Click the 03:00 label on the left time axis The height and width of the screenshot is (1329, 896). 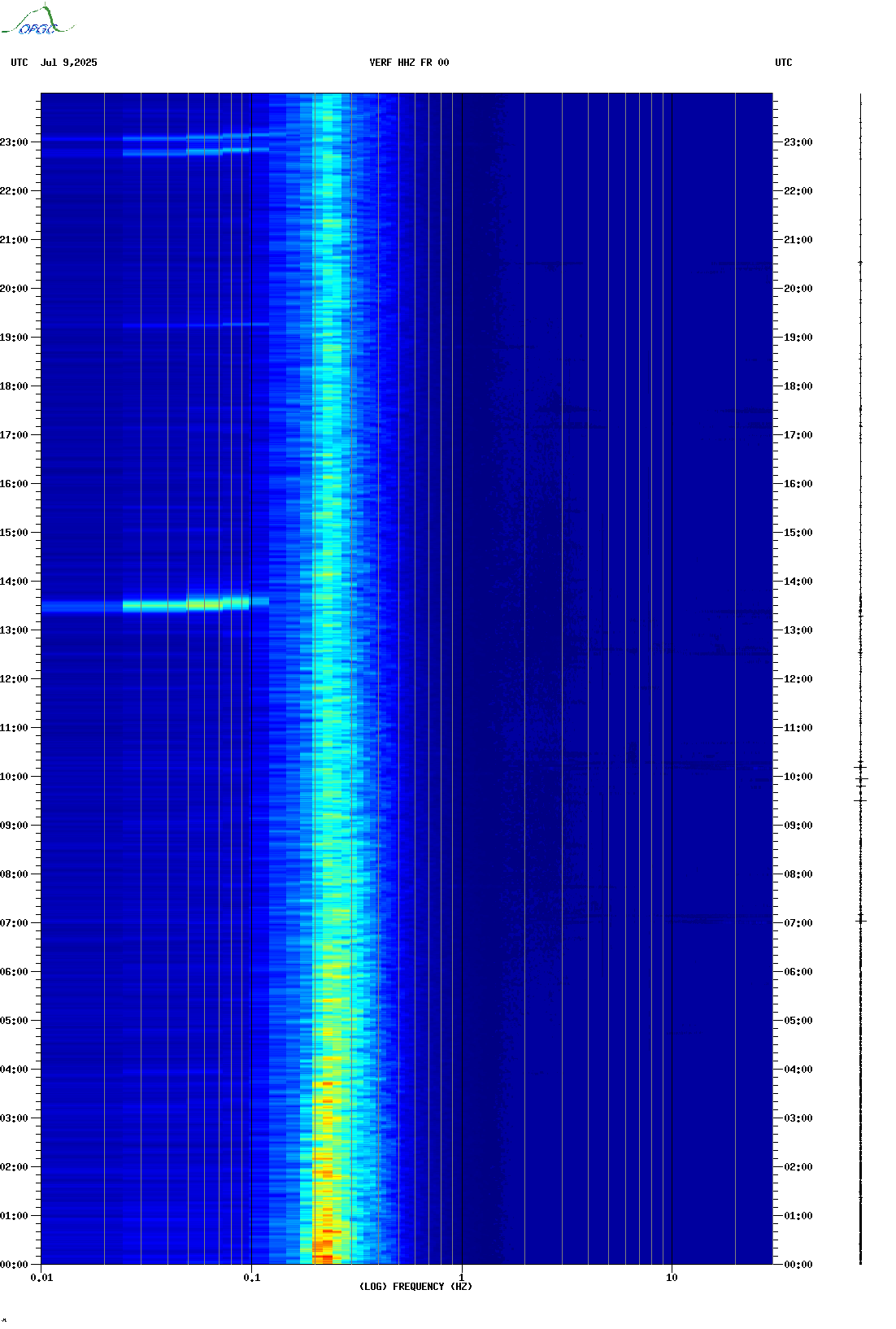(14, 1118)
